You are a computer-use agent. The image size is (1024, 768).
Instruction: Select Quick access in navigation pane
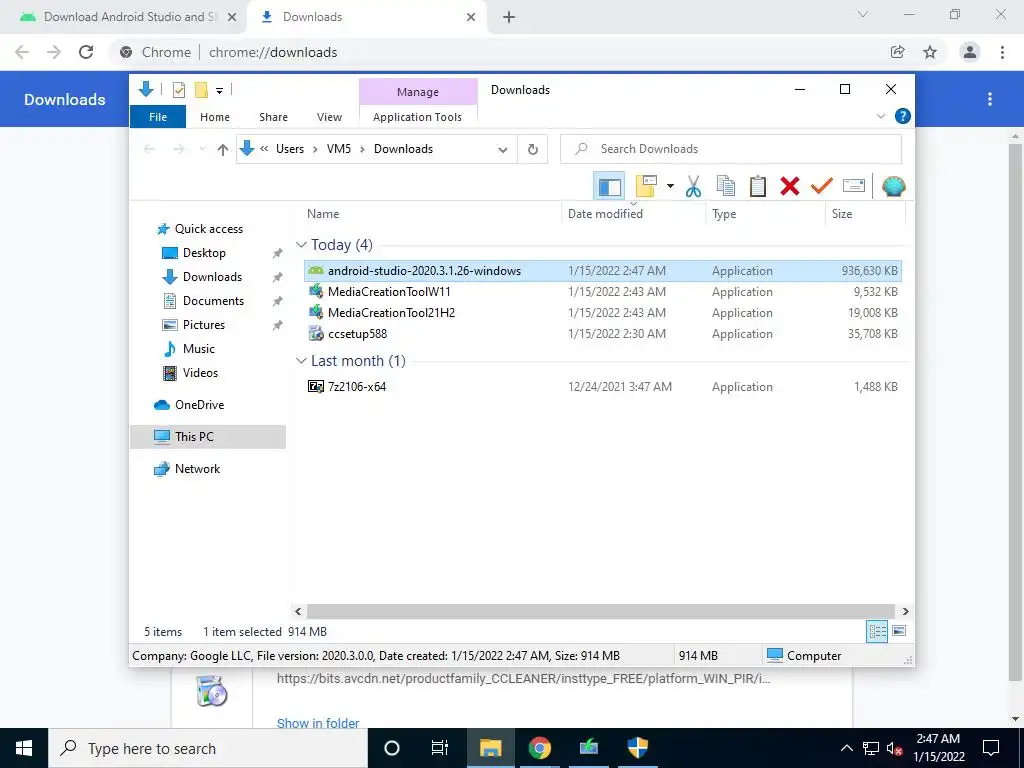[x=208, y=229]
